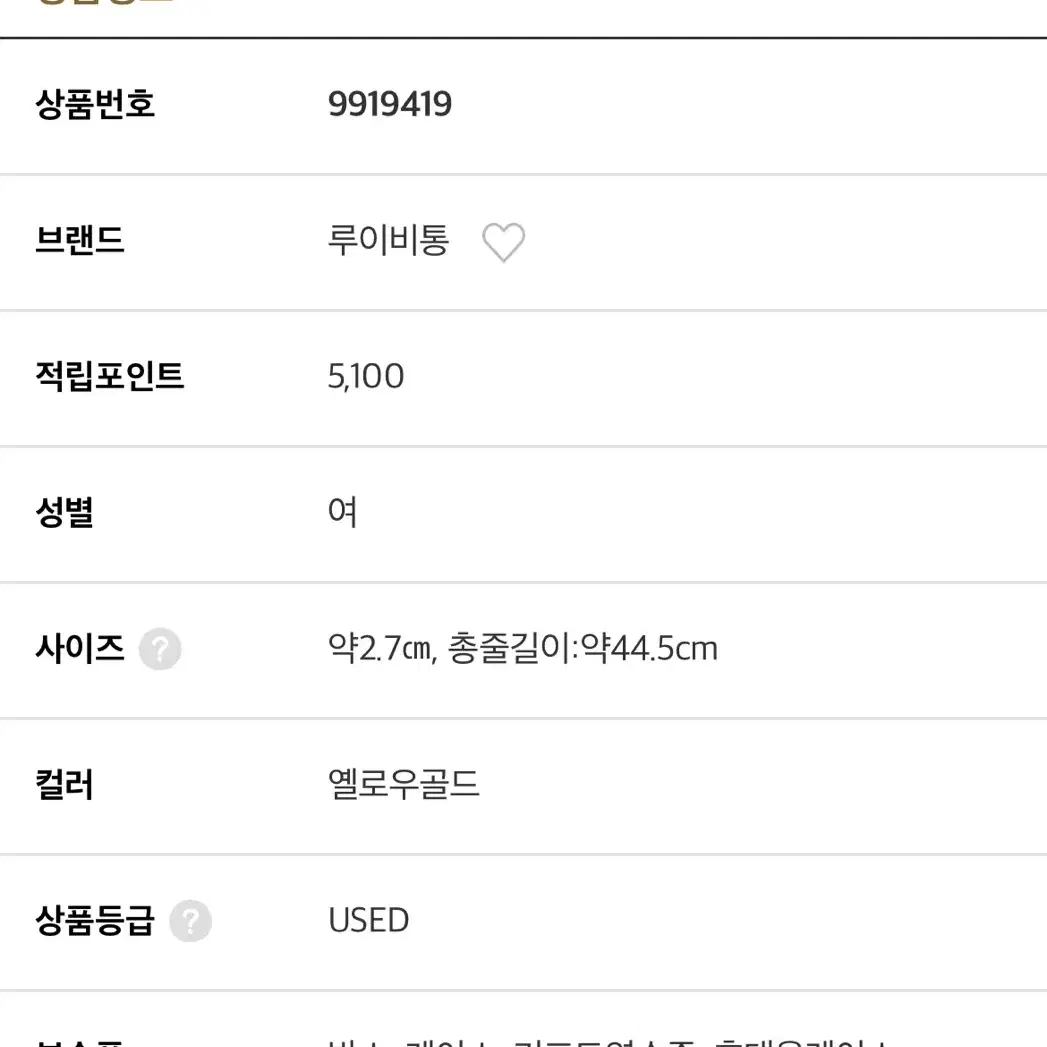Viewport: 1047px width, 1047px height.
Task: Click the 브랜드 row label
Action: (79, 240)
